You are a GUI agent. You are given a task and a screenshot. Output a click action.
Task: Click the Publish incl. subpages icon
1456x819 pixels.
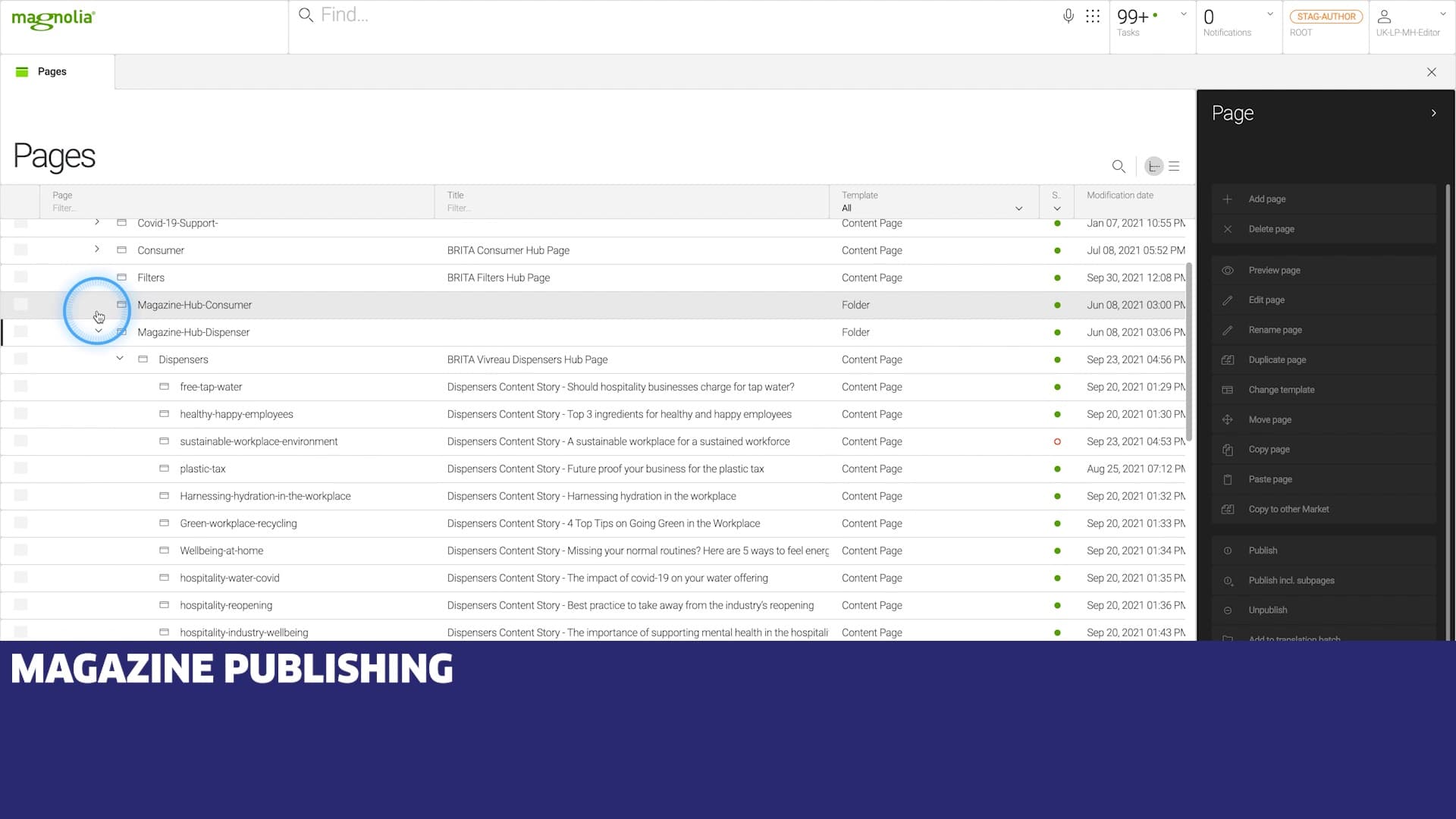1228,581
